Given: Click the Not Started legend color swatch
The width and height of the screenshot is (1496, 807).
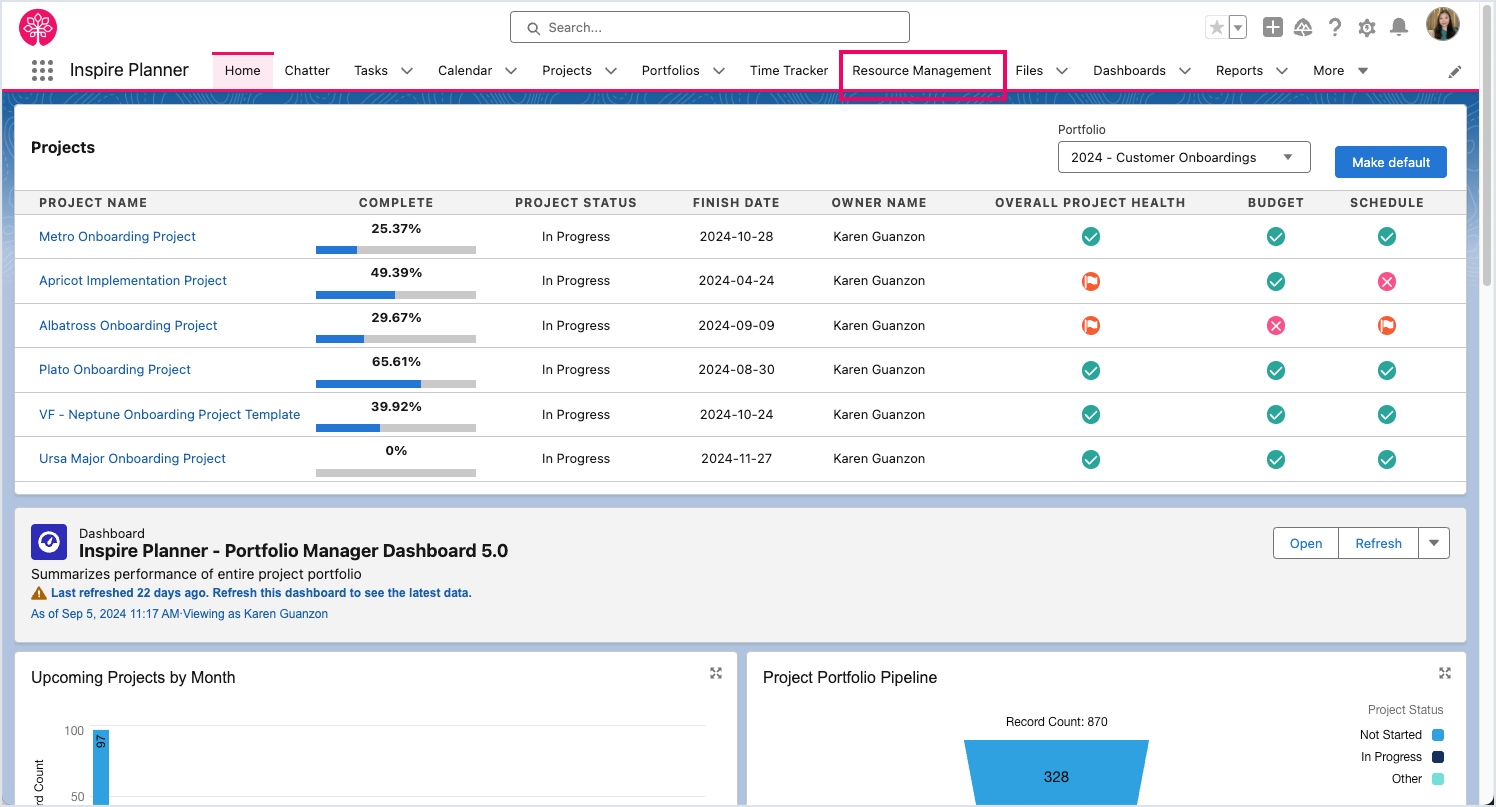Looking at the screenshot, I should tap(1438, 735).
